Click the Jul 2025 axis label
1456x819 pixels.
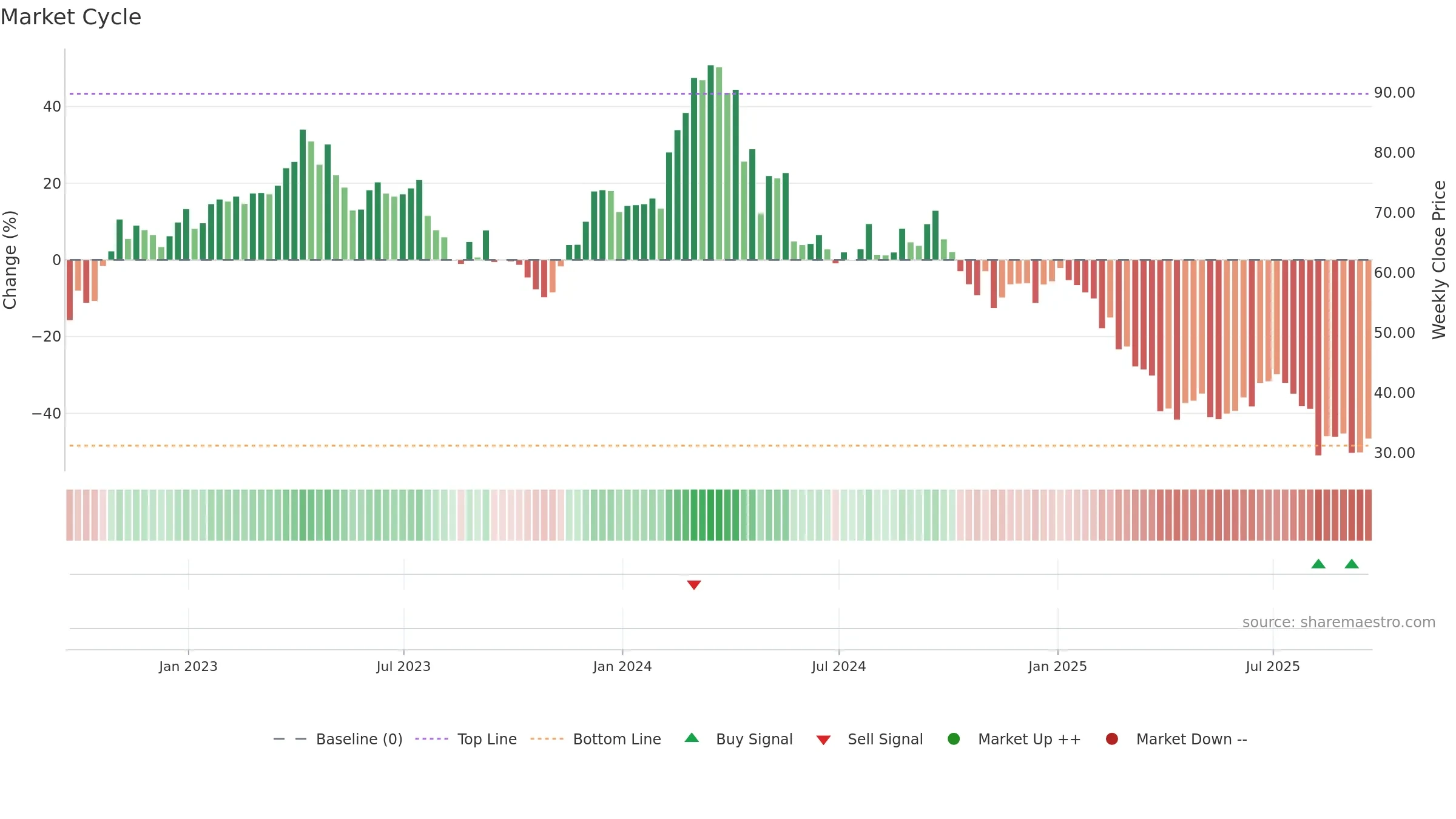coord(1273,666)
